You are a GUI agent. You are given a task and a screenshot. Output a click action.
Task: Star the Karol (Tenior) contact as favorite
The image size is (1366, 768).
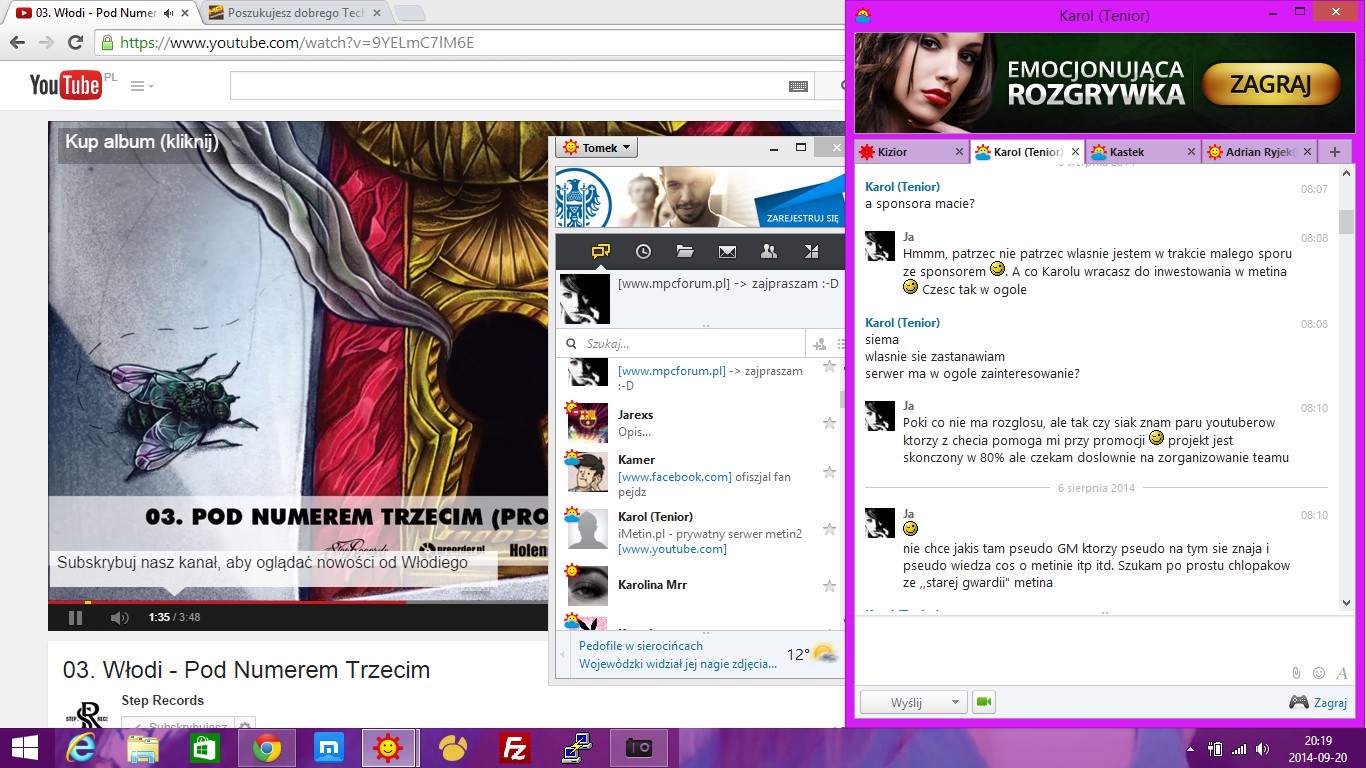point(829,528)
